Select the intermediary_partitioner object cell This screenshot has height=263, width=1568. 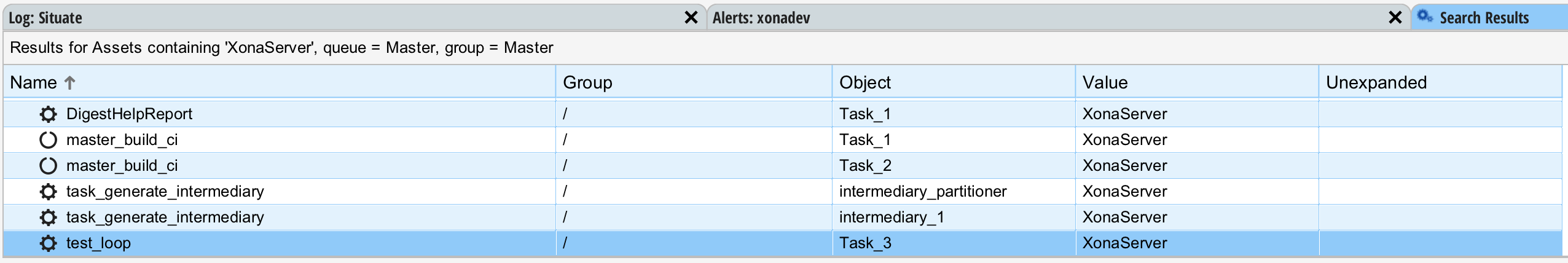pyautogui.click(x=923, y=192)
